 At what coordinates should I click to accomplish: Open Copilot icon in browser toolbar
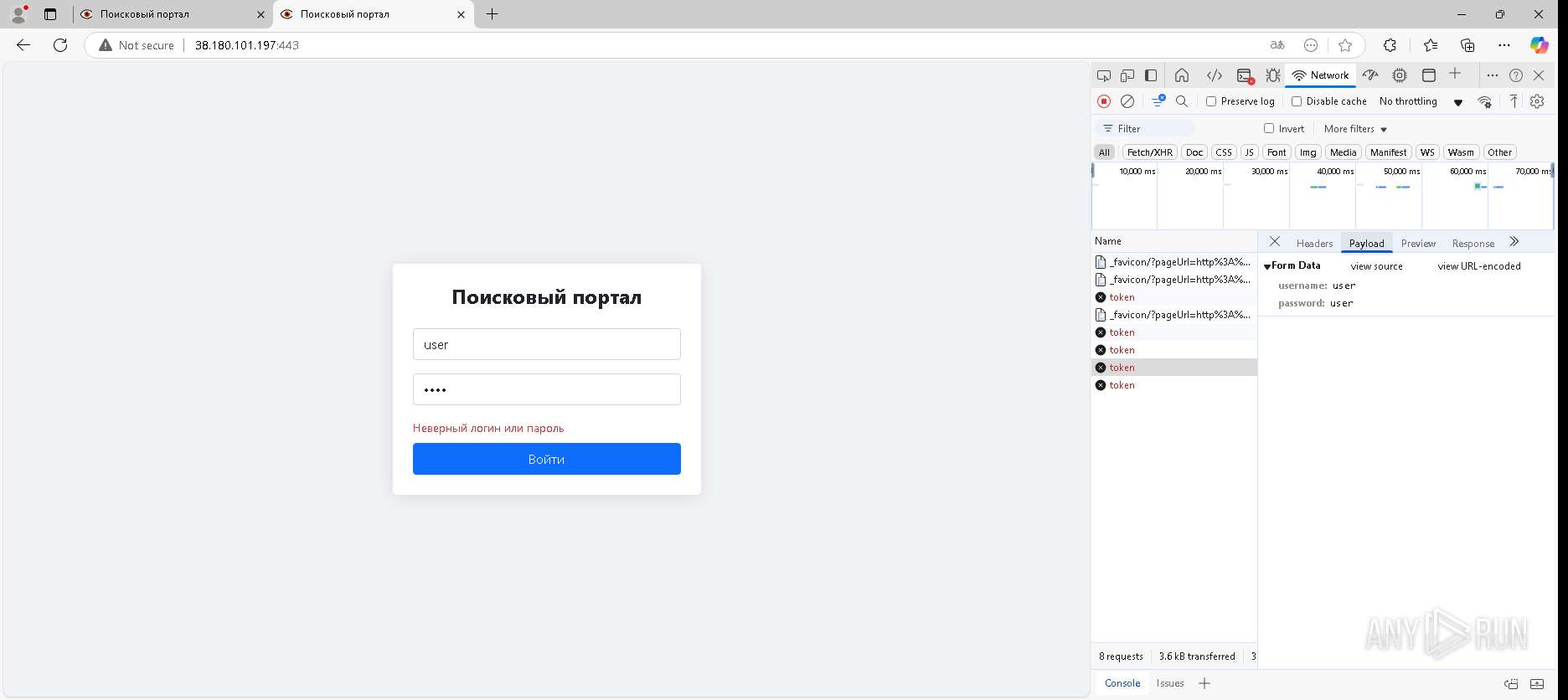(1540, 45)
